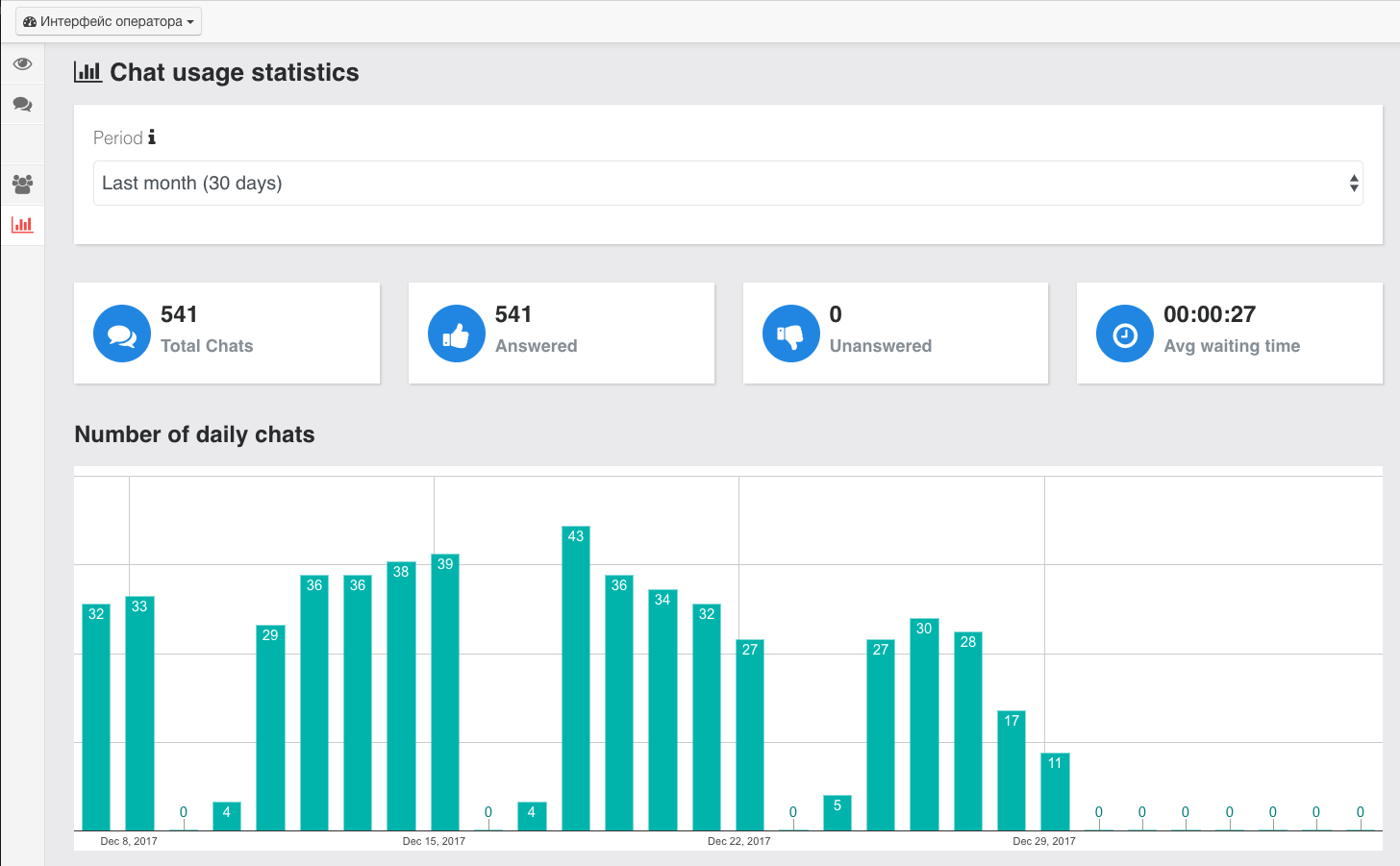The width and height of the screenshot is (1400, 866).
Task: Click the Avg waiting time clock icon
Action: tap(1124, 334)
